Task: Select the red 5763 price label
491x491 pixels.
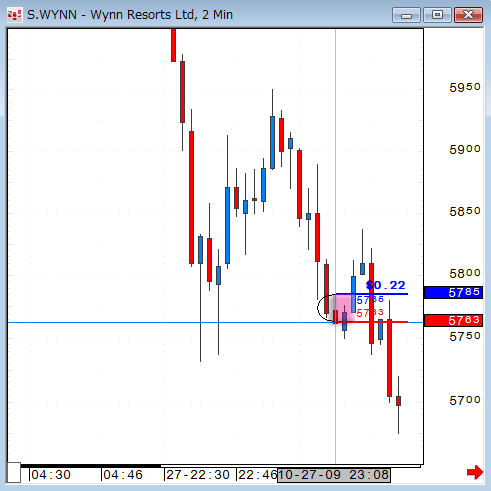Action: click(453, 320)
